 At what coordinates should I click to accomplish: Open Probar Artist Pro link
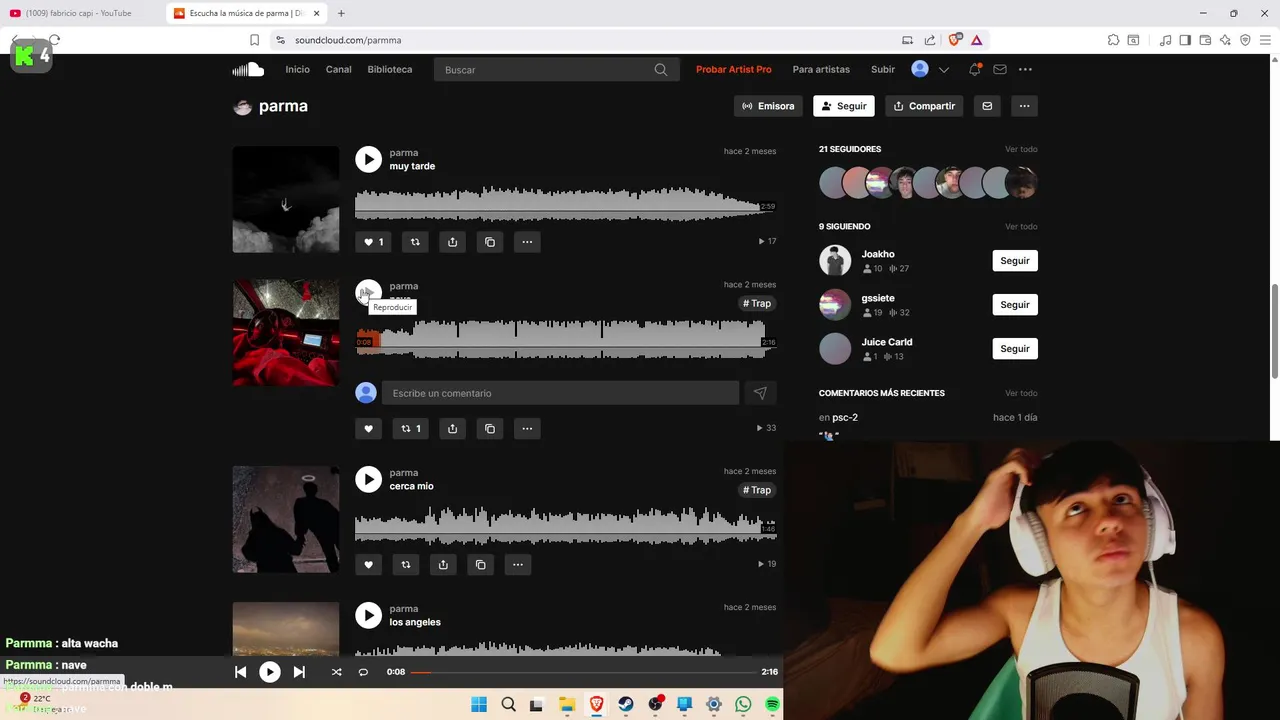coord(734,69)
